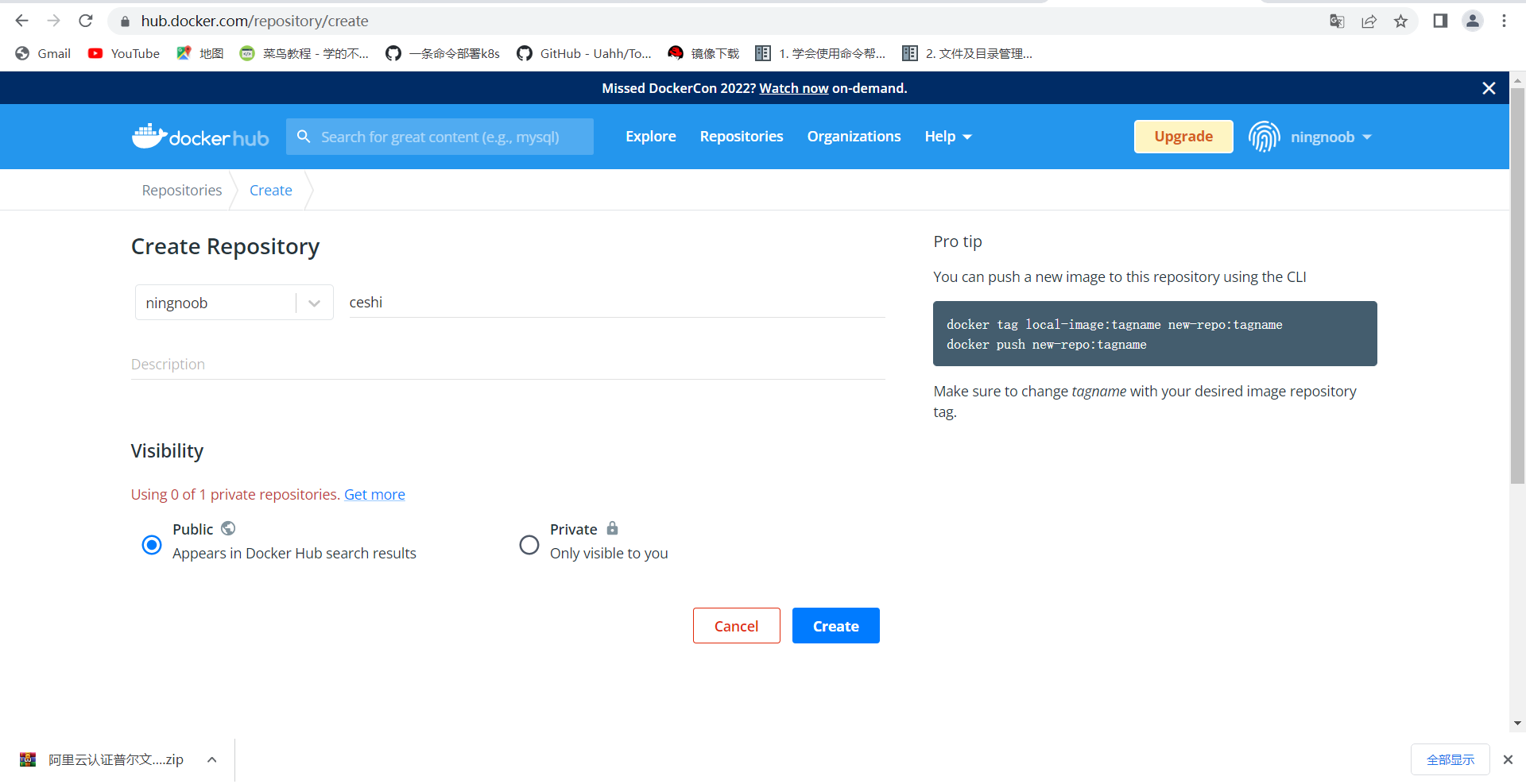The width and height of the screenshot is (1526, 784).
Task: Select the Private visibility radio button
Action: tap(529, 545)
